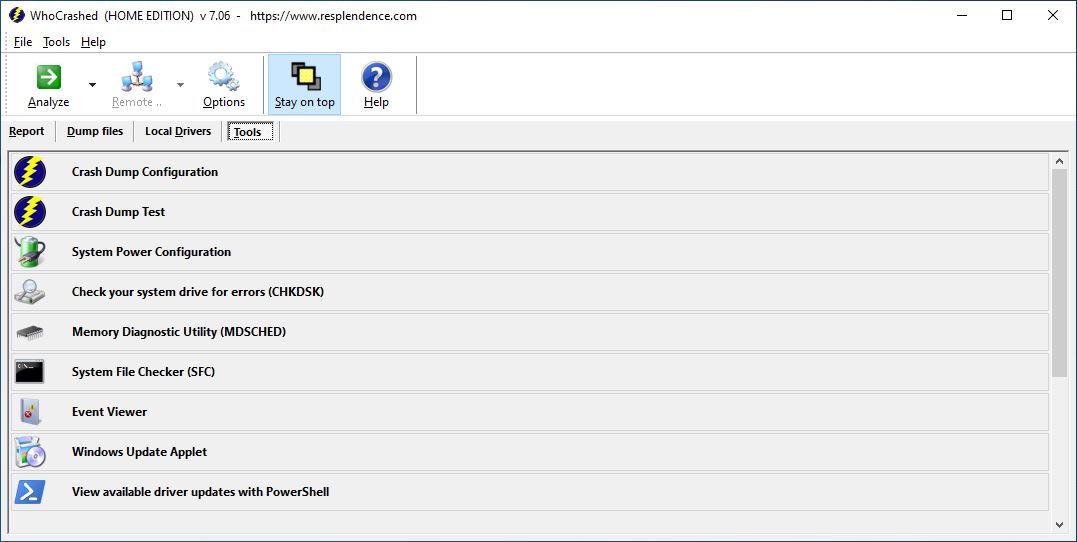Click the Remote network computers icon
The height and width of the screenshot is (542, 1077).
tap(137, 77)
